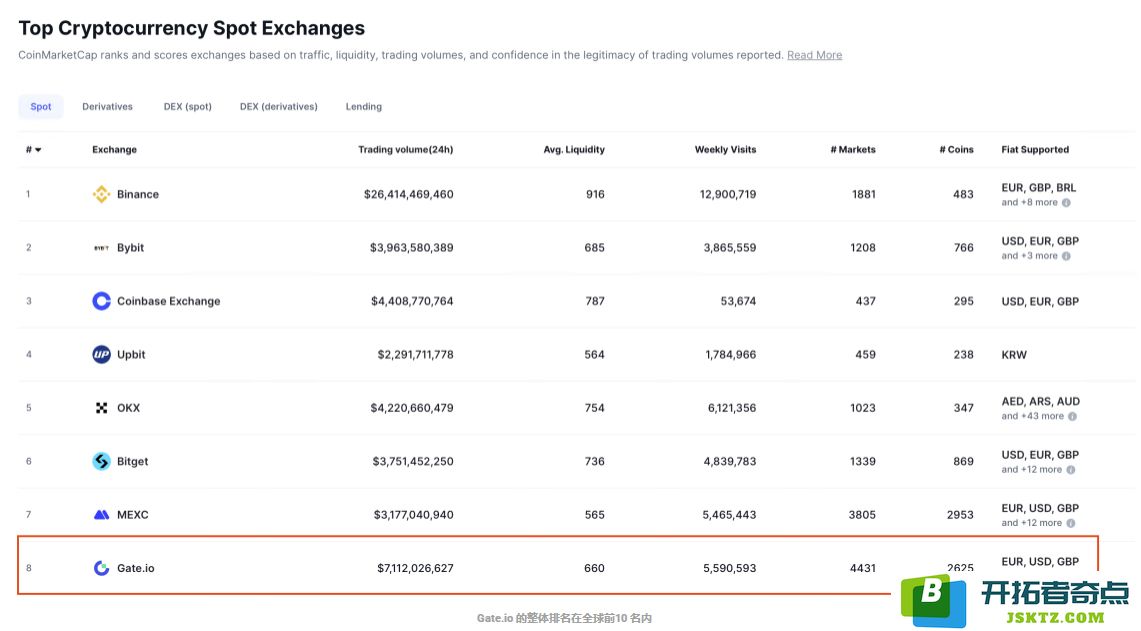
Task: Click Coinbase fiat USD, EUR, GBP
Action: point(1040,301)
